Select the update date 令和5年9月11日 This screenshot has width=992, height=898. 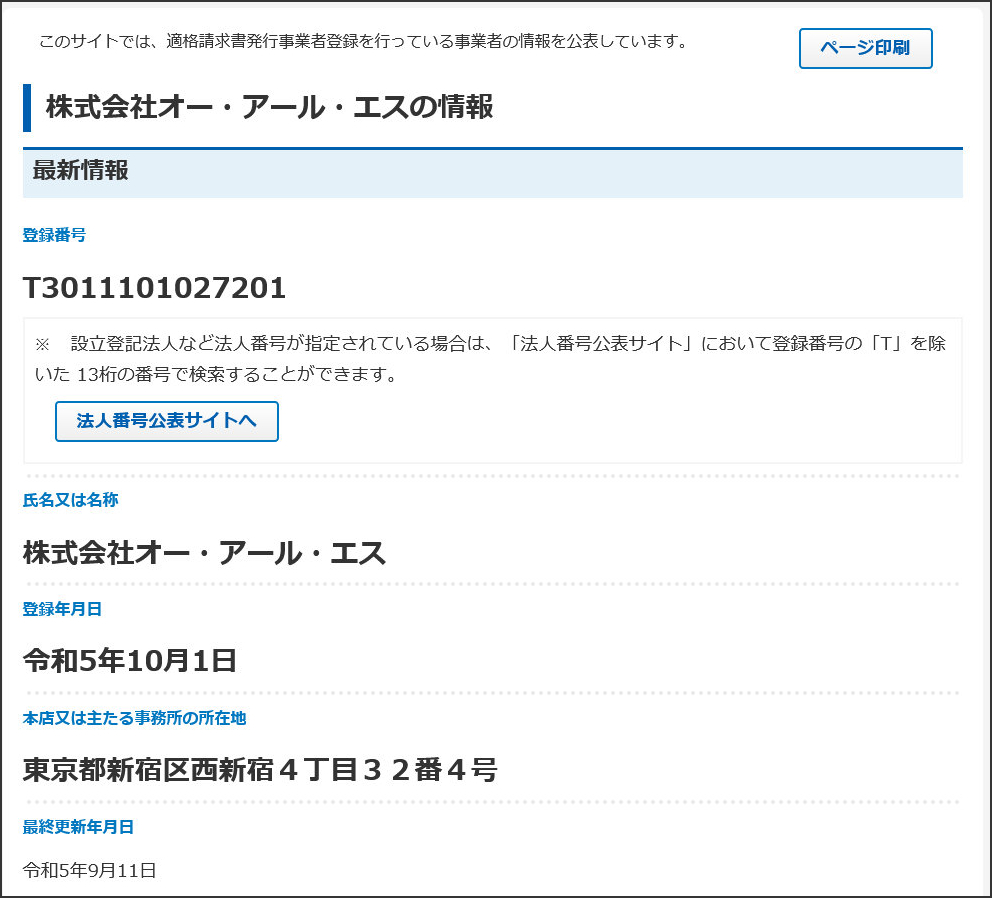pyautogui.click(x=89, y=870)
